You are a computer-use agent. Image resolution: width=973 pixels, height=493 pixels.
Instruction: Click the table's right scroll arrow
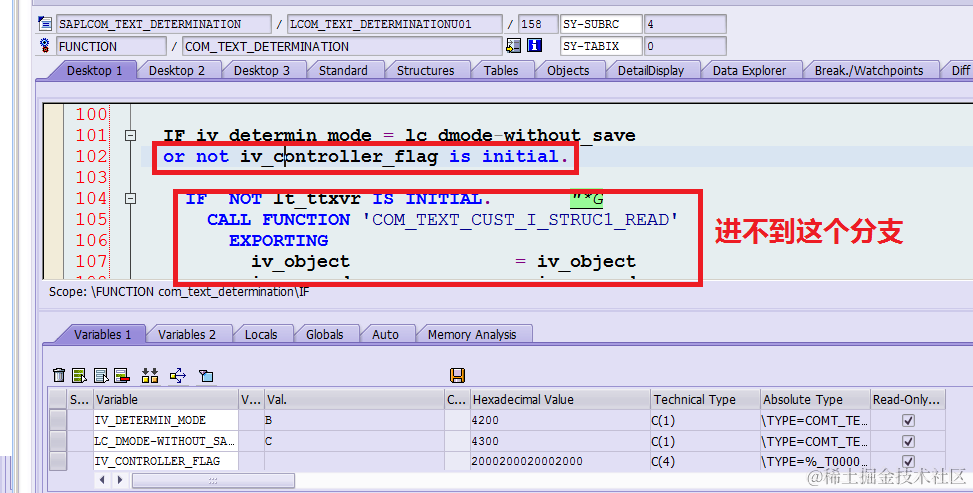(x=120, y=480)
